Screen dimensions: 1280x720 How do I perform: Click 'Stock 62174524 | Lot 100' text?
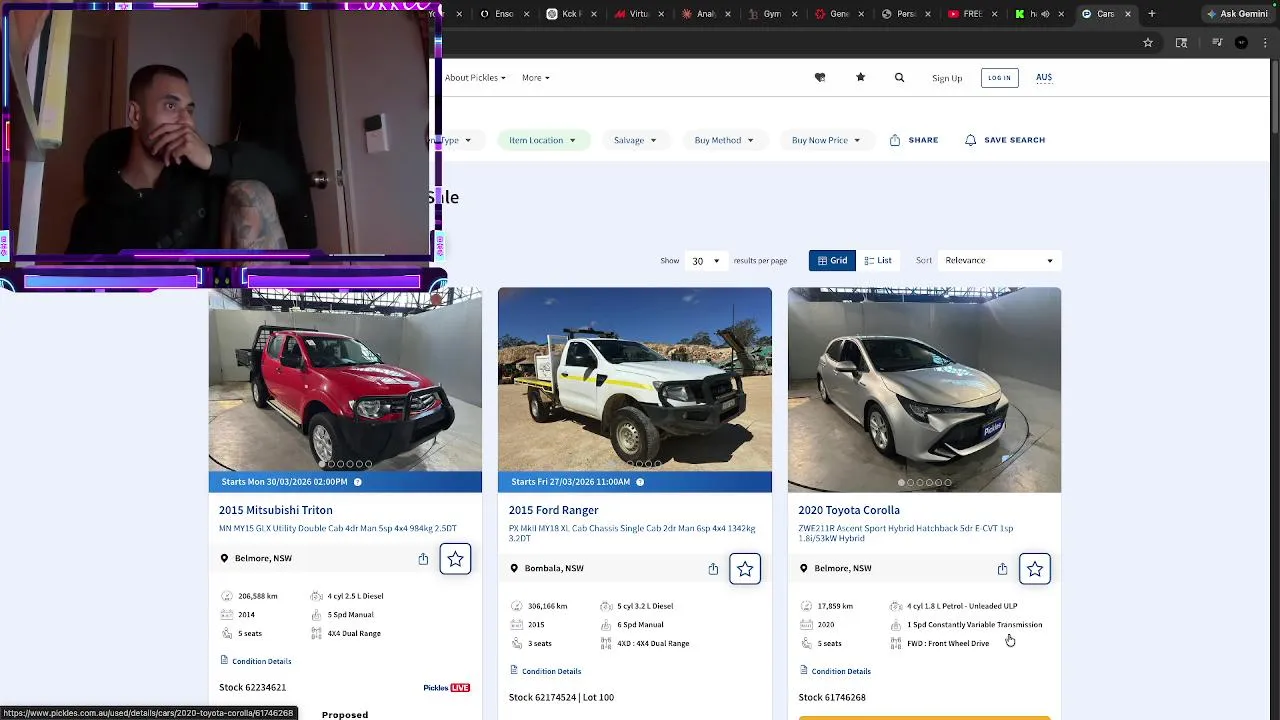click(561, 697)
